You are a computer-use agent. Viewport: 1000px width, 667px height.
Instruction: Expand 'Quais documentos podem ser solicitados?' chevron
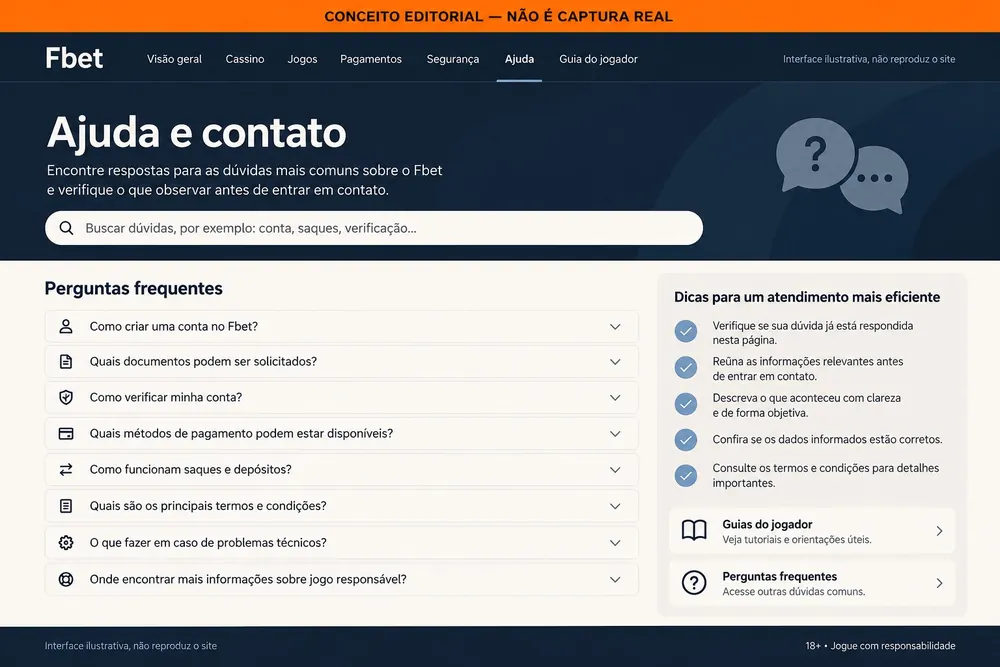point(615,362)
